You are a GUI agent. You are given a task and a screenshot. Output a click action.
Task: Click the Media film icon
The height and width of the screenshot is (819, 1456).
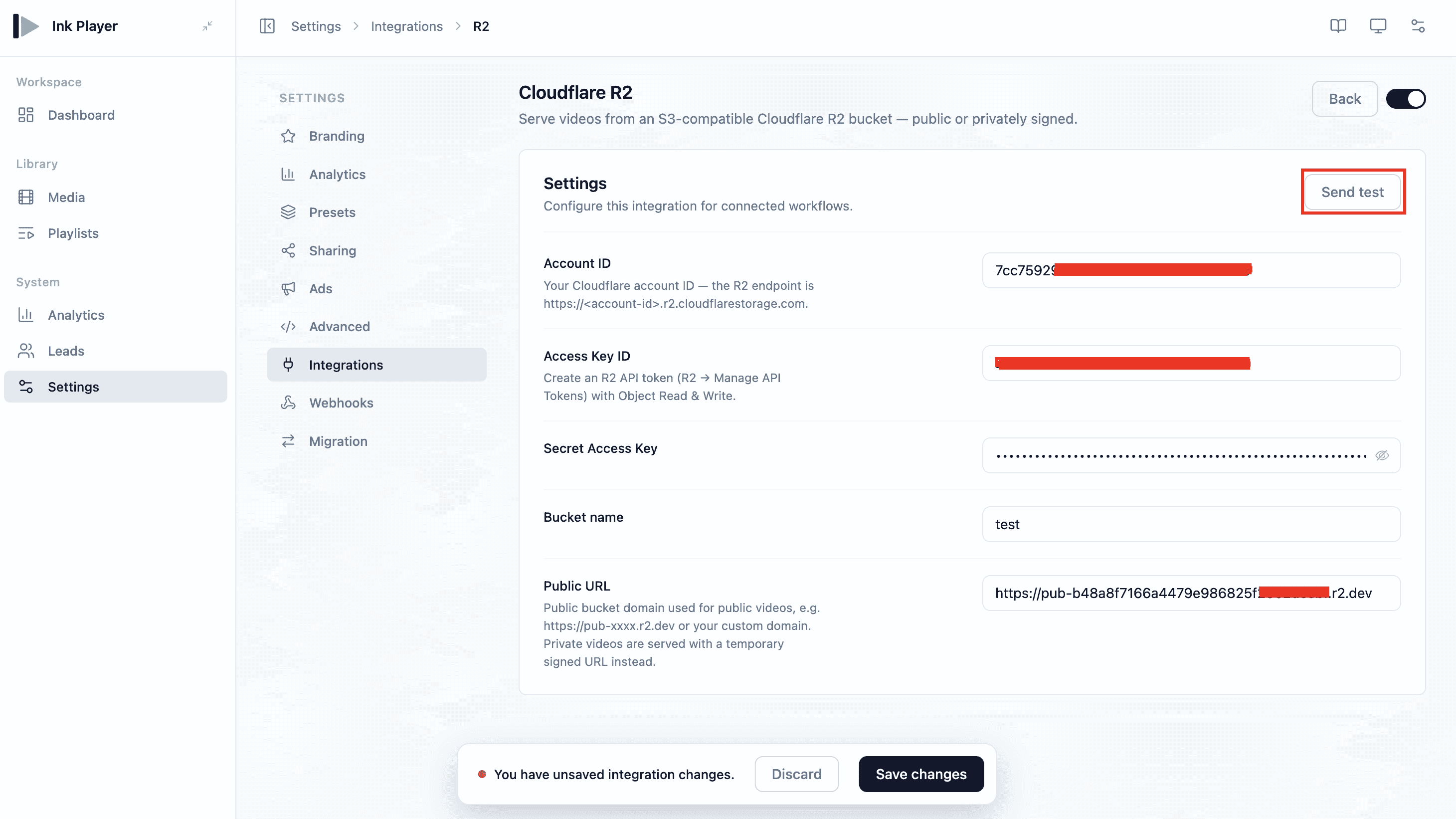[x=26, y=197]
